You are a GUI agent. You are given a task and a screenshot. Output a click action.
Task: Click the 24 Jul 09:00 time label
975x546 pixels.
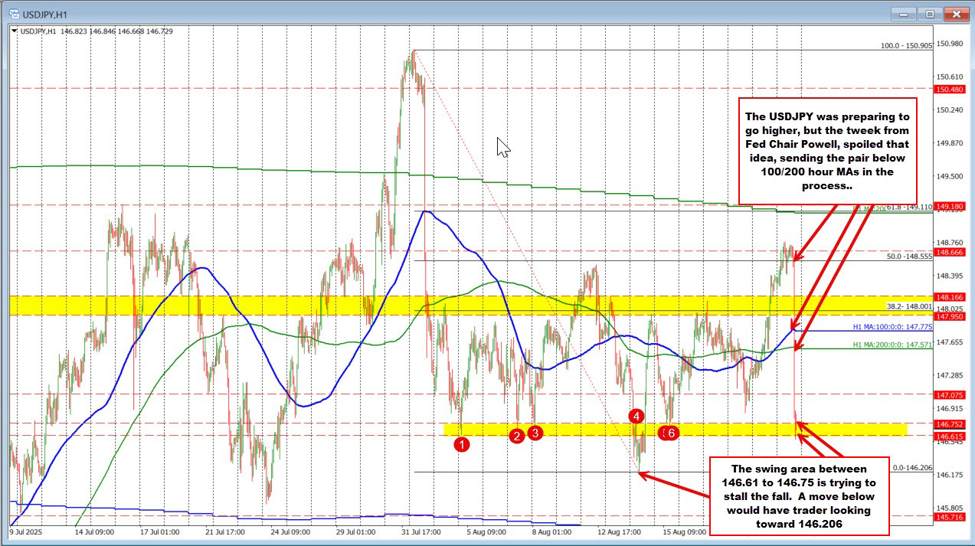coord(290,532)
